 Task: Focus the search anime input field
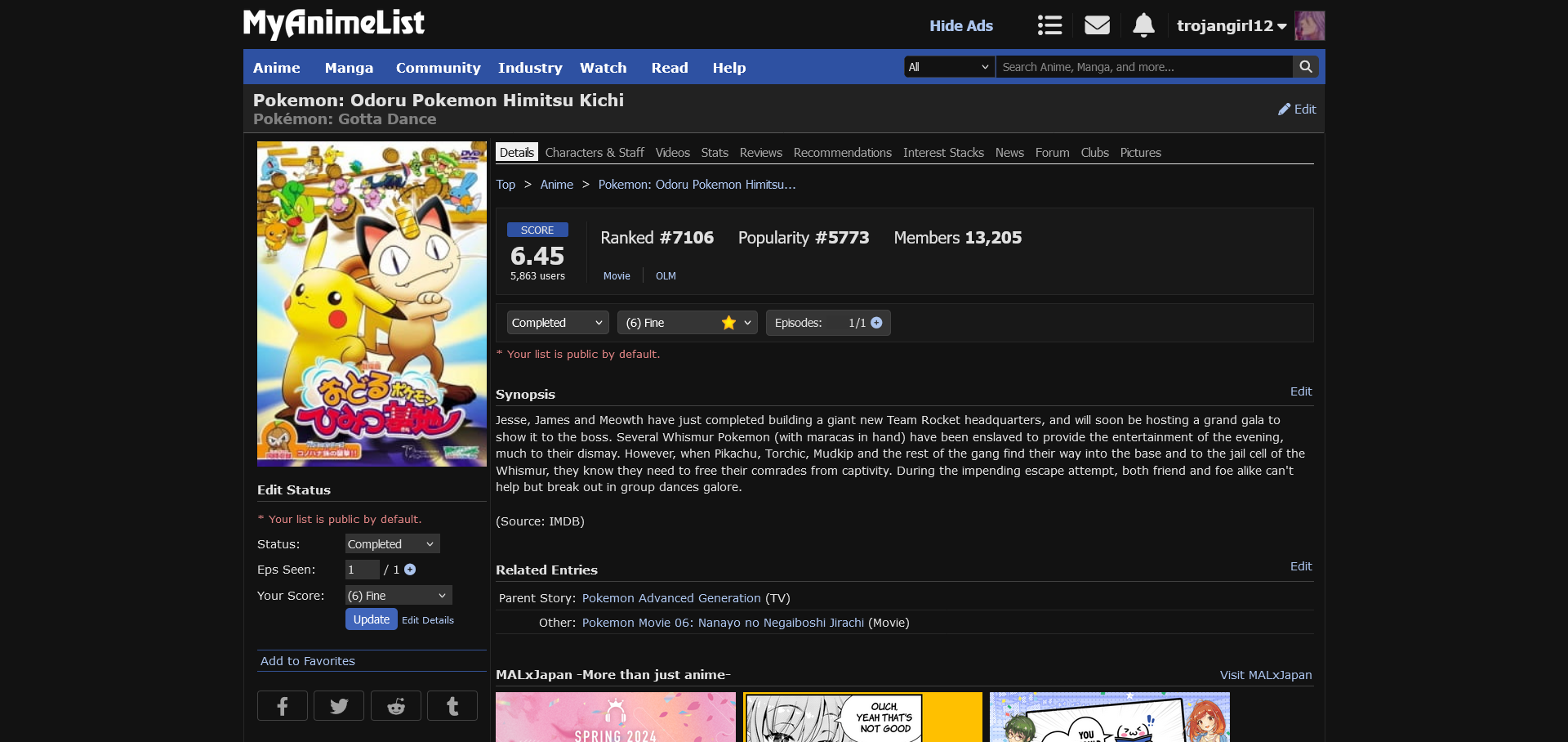pyautogui.click(x=1144, y=67)
